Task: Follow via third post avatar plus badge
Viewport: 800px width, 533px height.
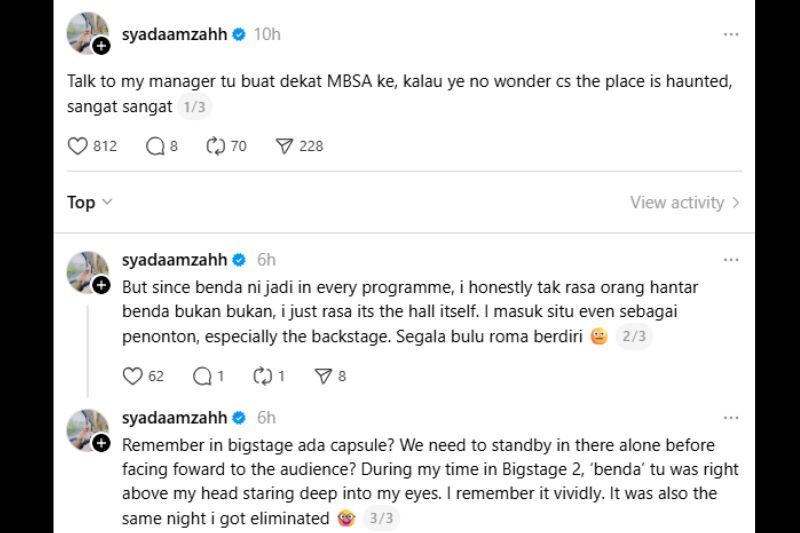Action: pyautogui.click(x=101, y=443)
